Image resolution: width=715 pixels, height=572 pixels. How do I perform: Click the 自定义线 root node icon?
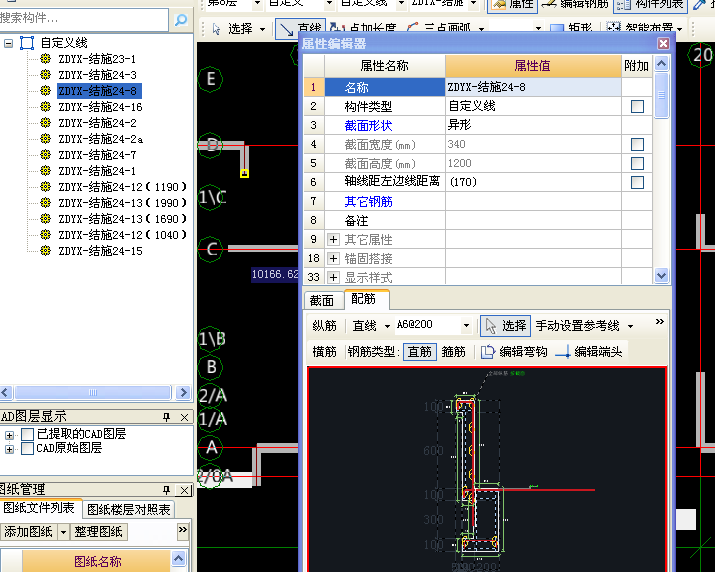coord(27,43)
